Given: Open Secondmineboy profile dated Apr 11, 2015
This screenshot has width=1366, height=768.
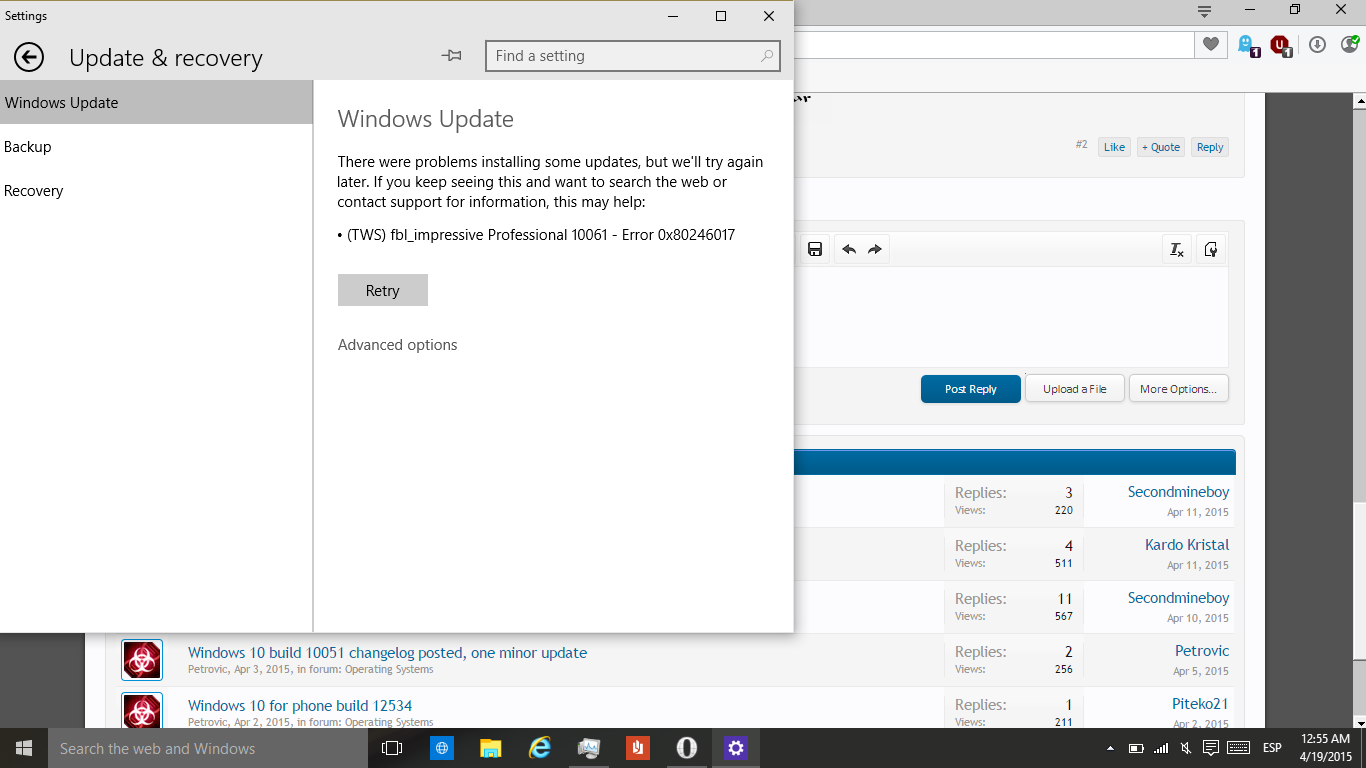Looking at the screenshot, I should coord(1178,492).
